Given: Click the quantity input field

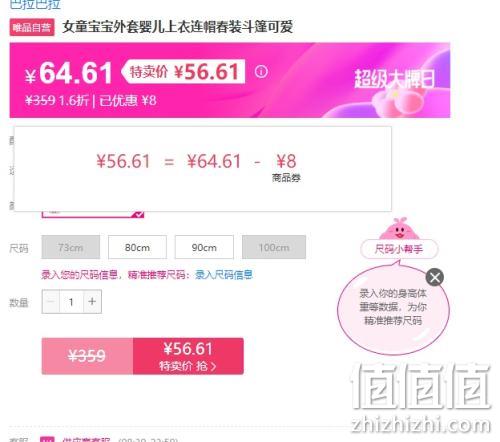Looking at the screenshot, I should point(71,302).
